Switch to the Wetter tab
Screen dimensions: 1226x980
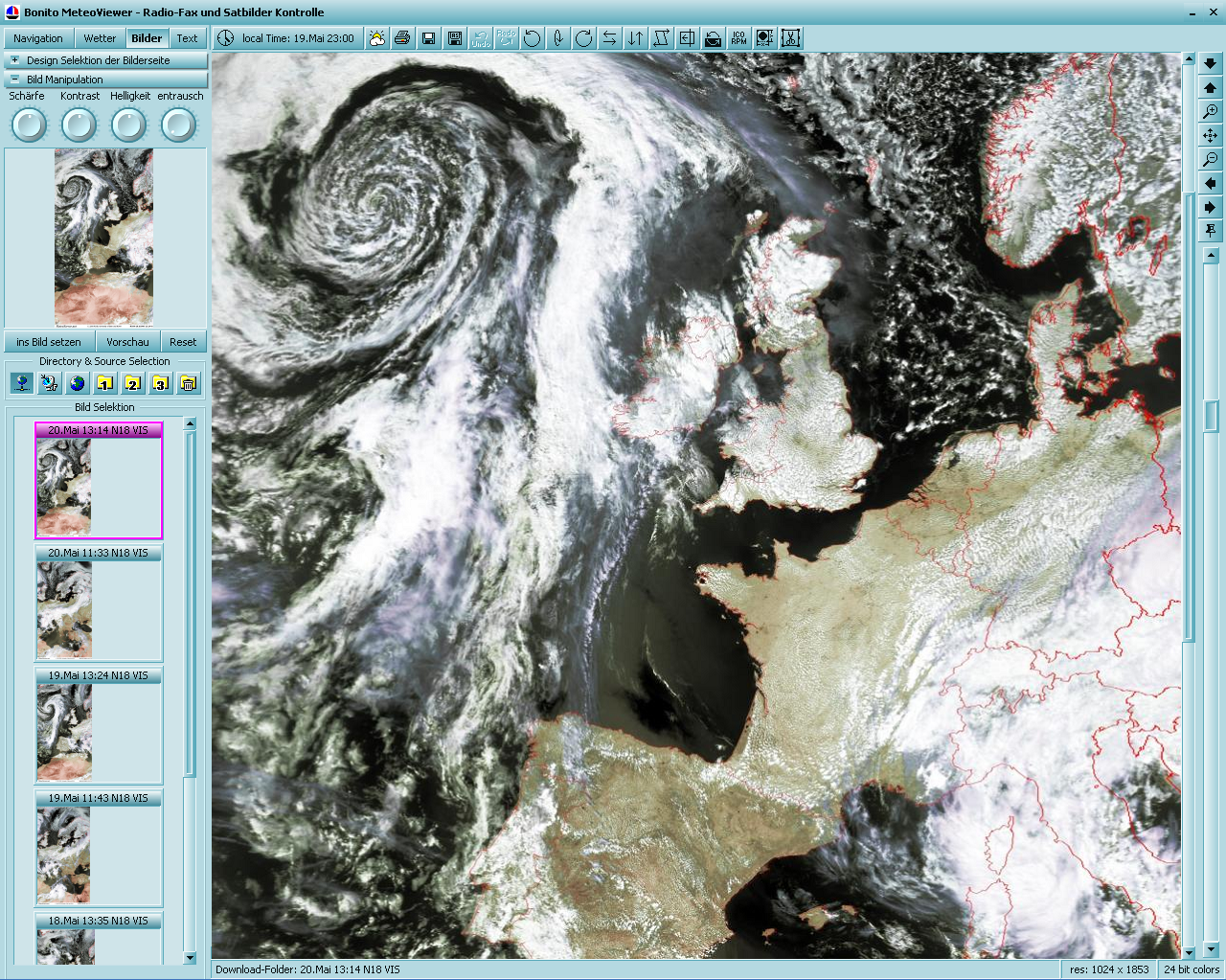[100, 38]
